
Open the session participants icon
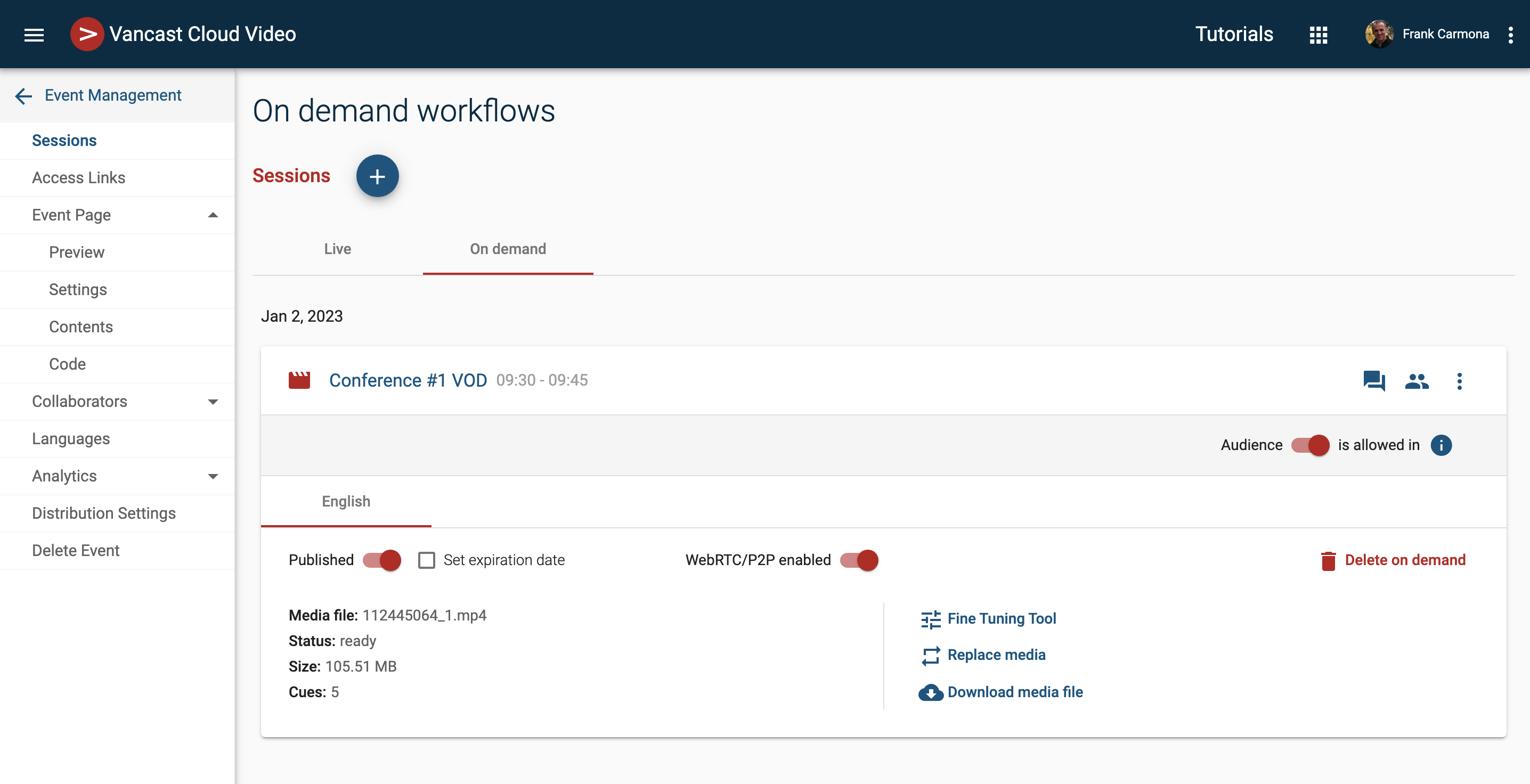pos(1417,381)
